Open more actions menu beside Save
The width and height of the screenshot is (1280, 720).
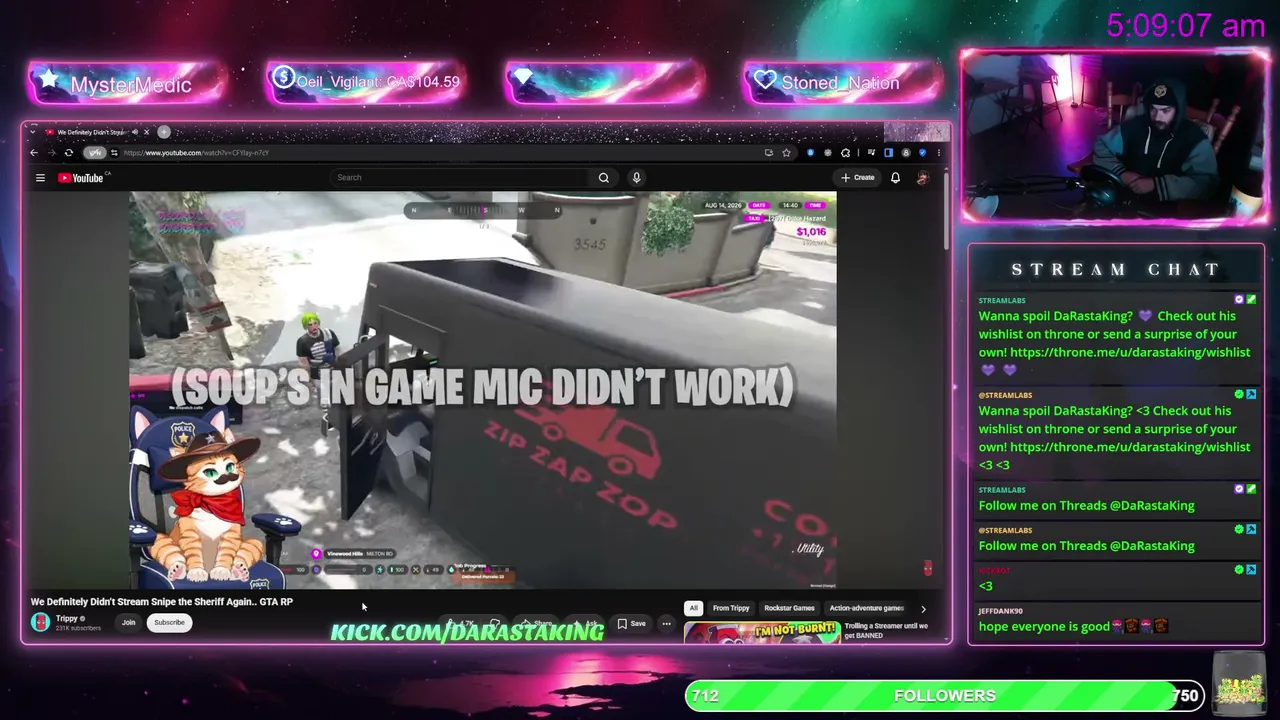pyautogui.click(x=666, y=624)
